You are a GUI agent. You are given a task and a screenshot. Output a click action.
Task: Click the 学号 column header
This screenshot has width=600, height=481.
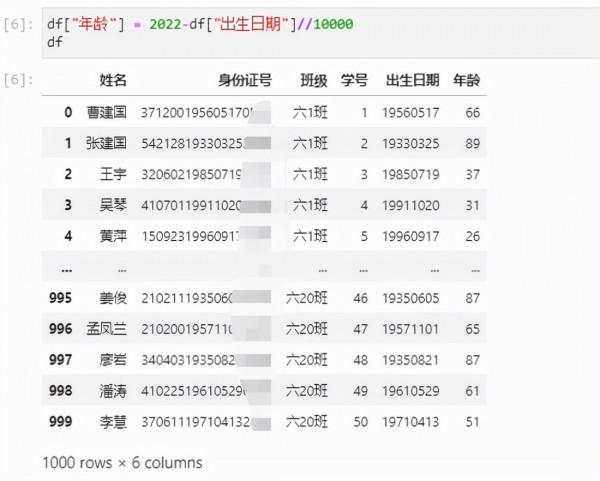pyautogui.click(x=354, y=80)
